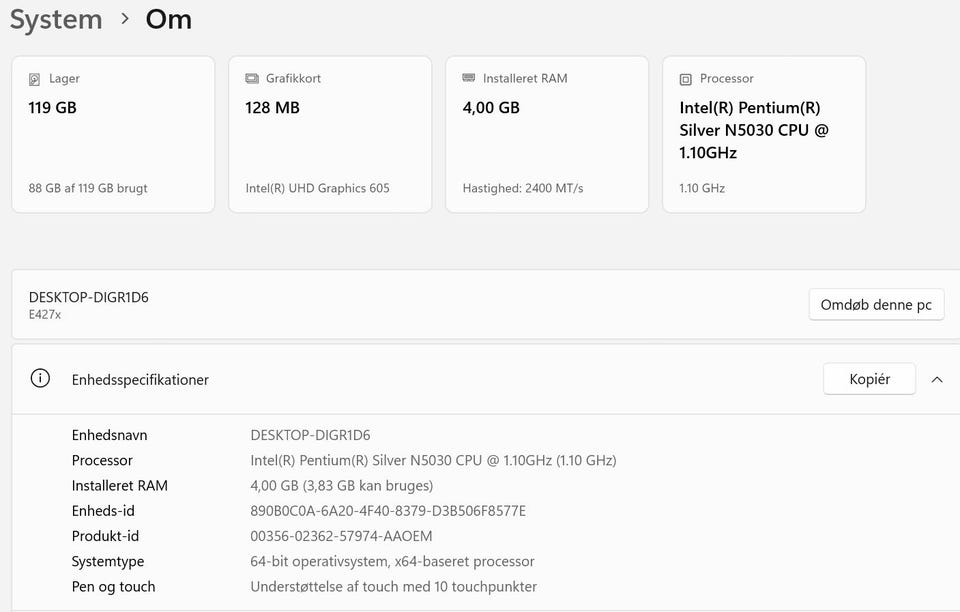
Task: Click the Enhedsnavn value text
Action: pos(310,435)
